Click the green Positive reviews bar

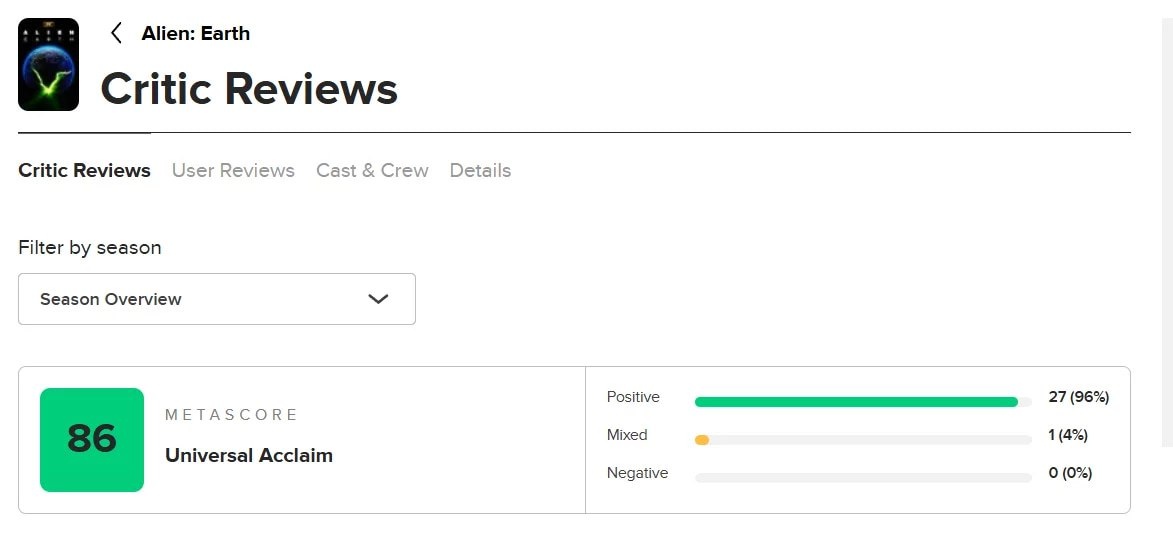[x=857, y=402]
